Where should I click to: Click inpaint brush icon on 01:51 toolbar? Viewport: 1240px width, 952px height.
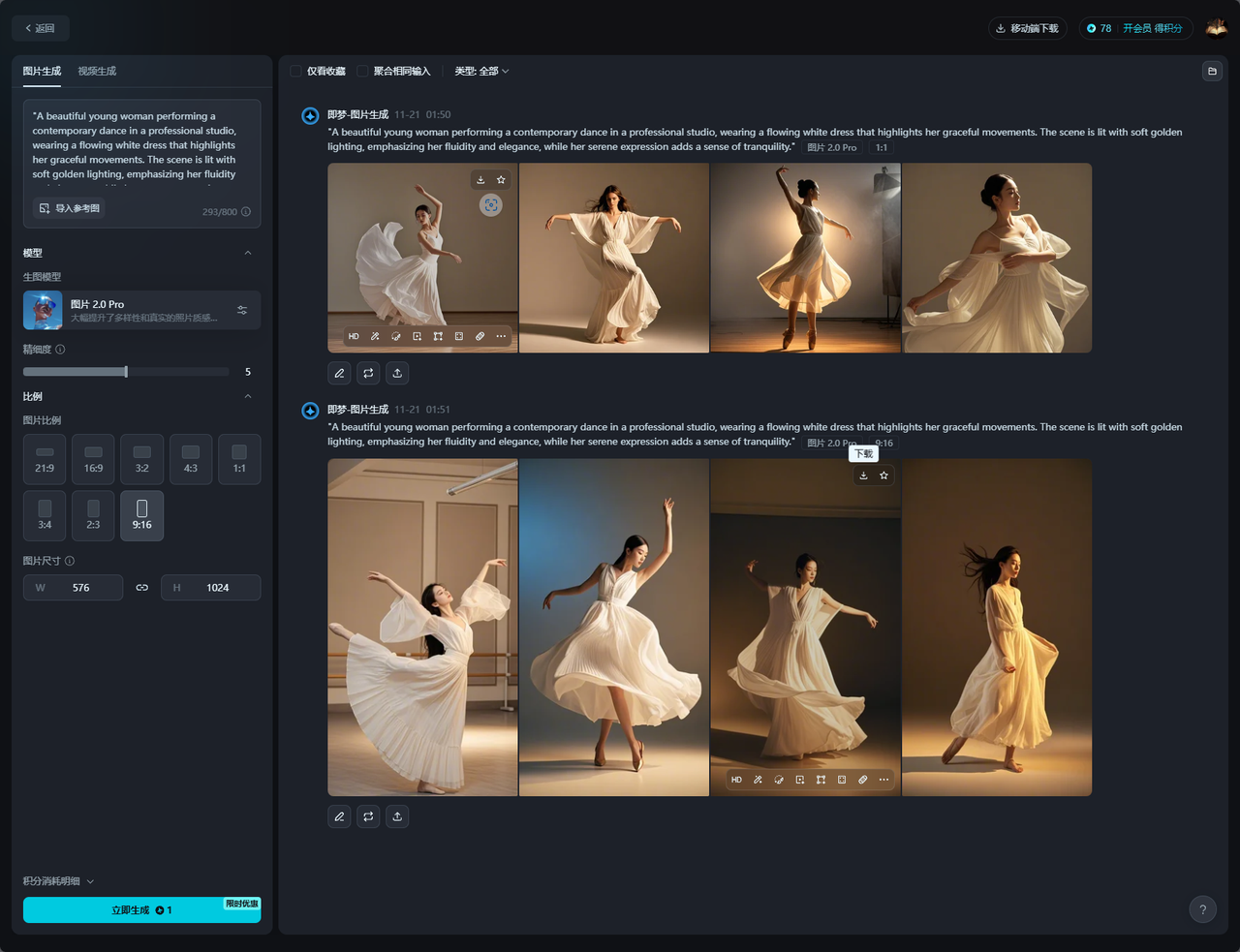[779, 780]
